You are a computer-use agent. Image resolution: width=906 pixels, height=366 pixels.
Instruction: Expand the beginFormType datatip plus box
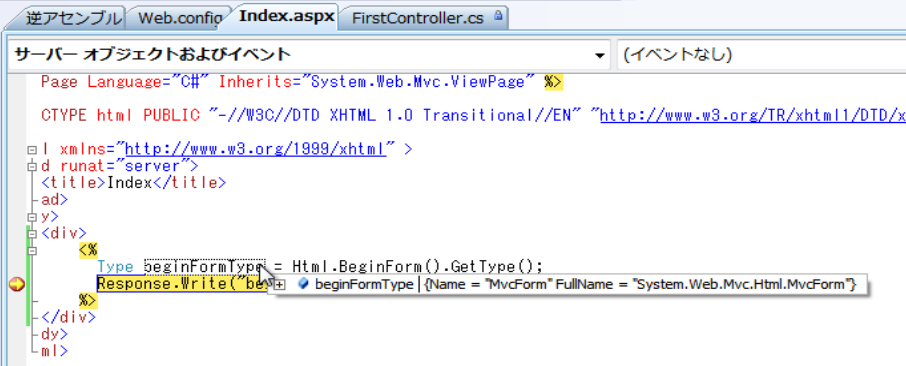click(x=280, y=284)
